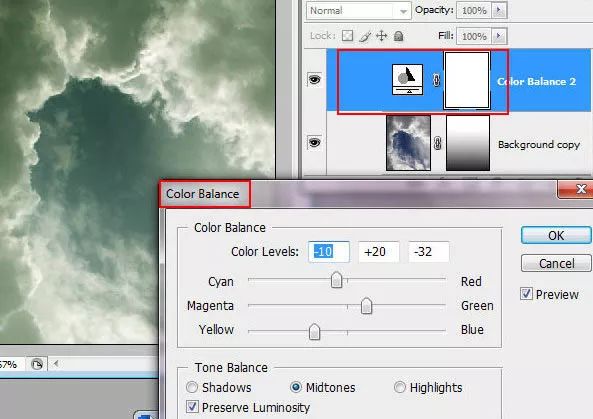Click the lock image pixels brush icon
The height and width of the screenshot is (419, 593).
(365, 36)
